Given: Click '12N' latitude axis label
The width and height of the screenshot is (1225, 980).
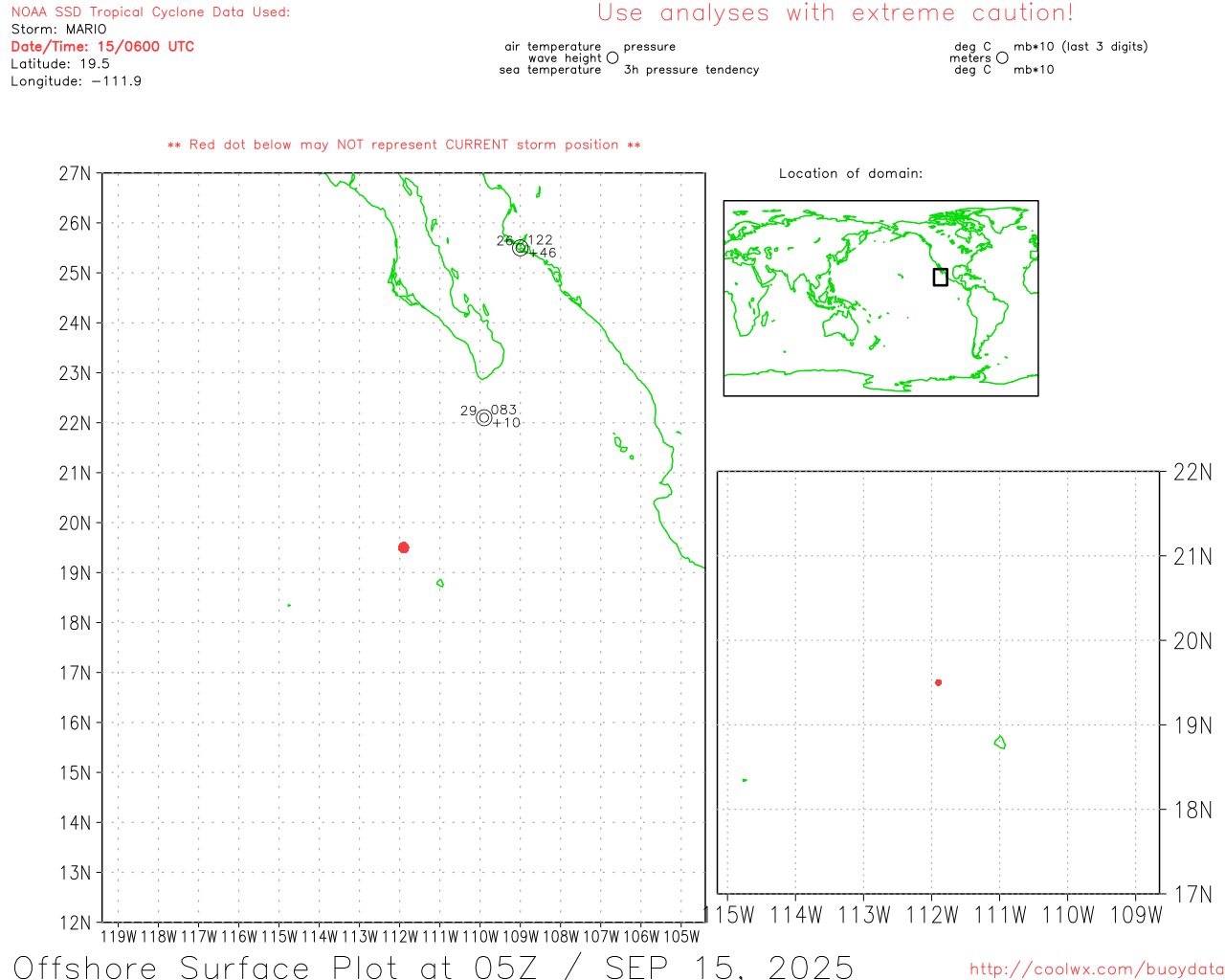Looking at the screenshot, I should coord(75,923).
